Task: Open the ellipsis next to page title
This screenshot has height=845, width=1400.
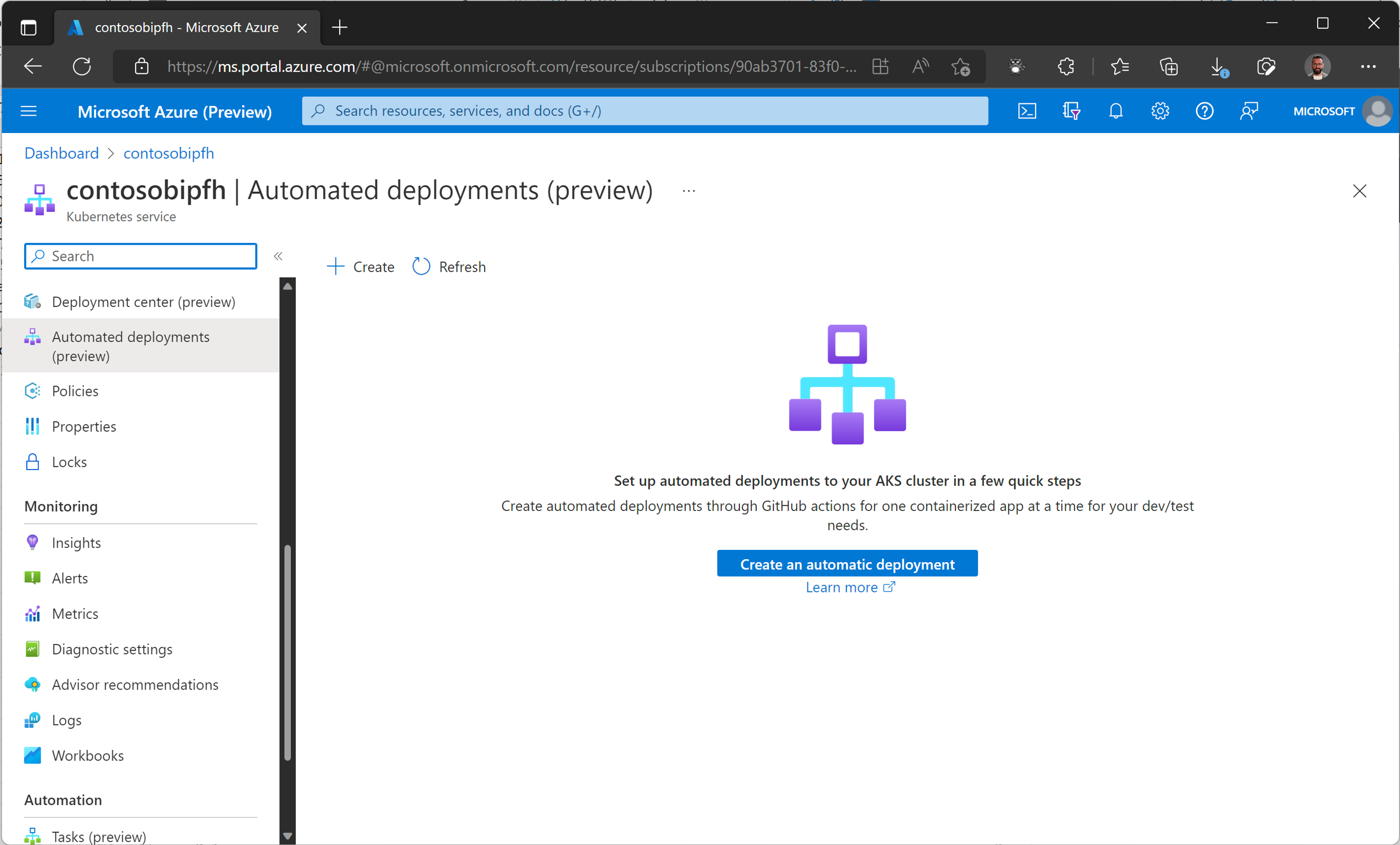Action: [689, 191]
